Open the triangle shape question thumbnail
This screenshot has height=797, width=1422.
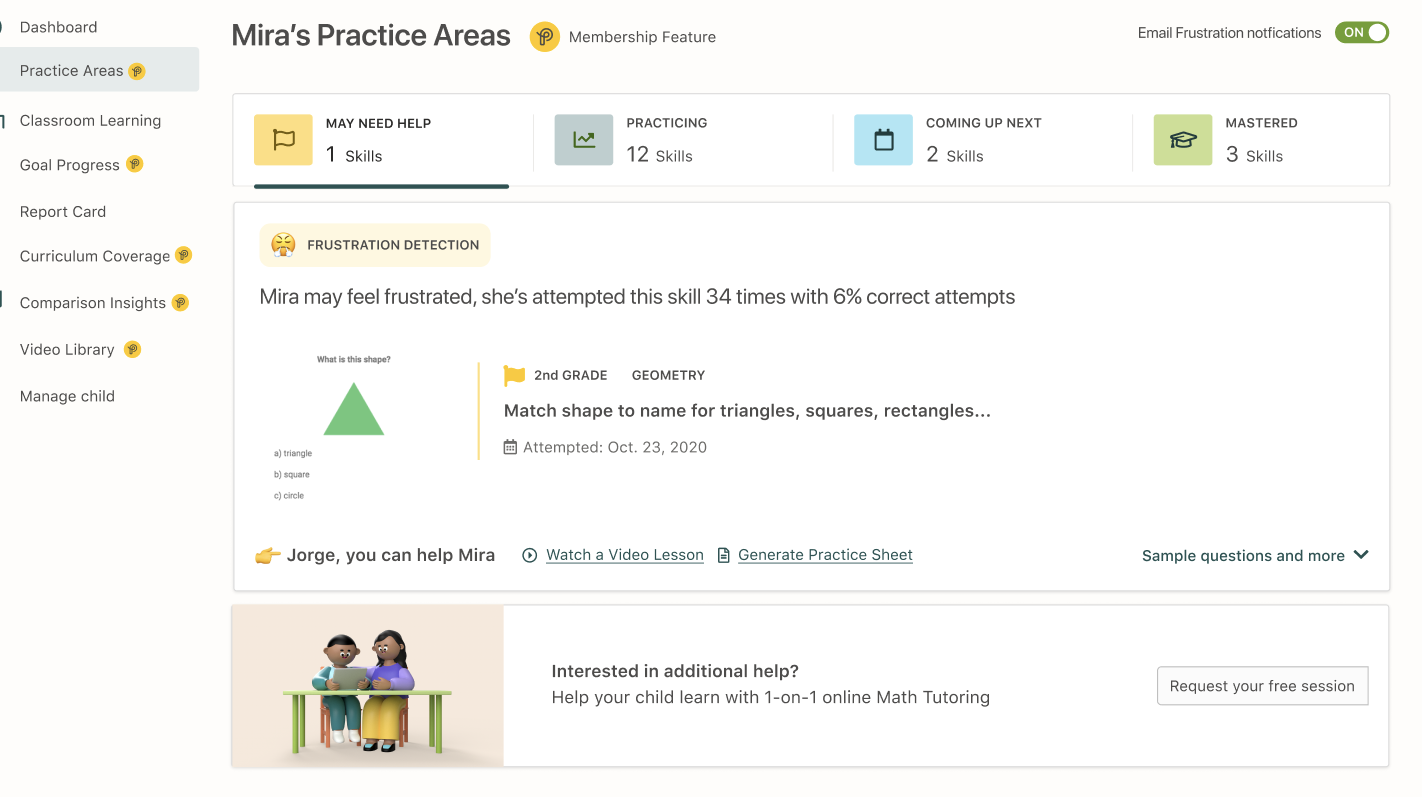tap(353, 428)
